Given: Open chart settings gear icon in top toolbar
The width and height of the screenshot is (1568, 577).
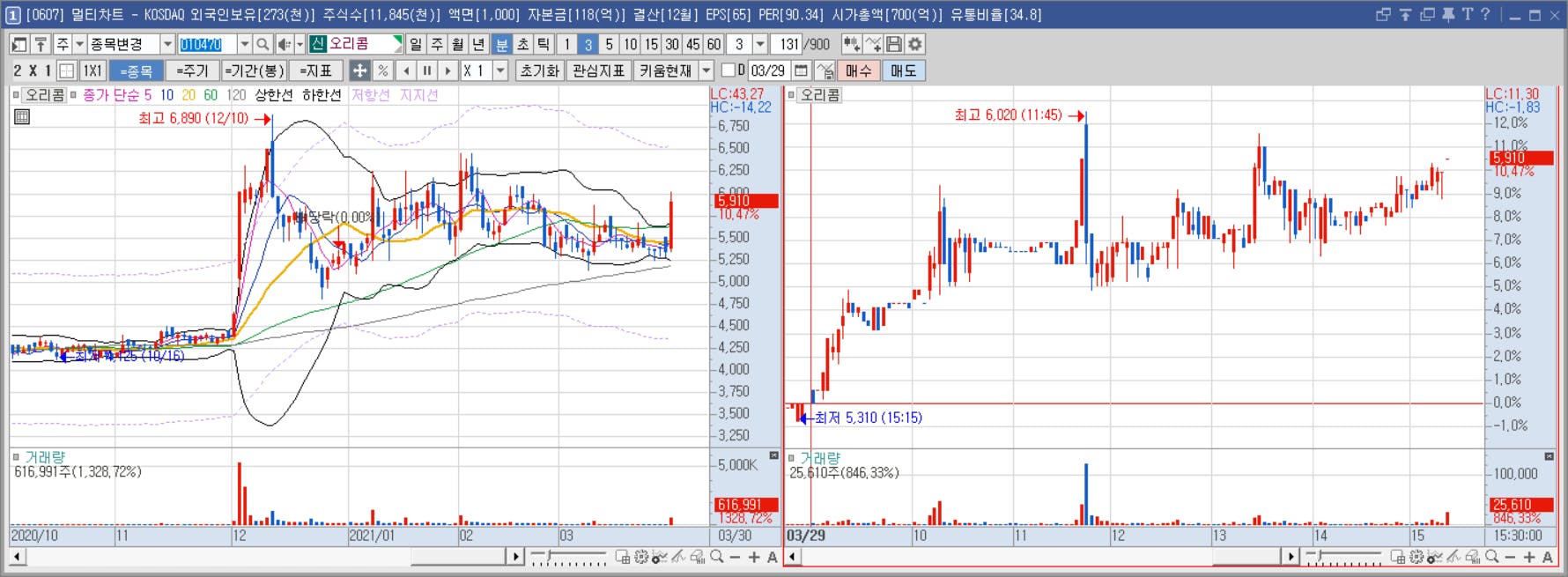Looking at the screenshot, I should tap(915, 44).
